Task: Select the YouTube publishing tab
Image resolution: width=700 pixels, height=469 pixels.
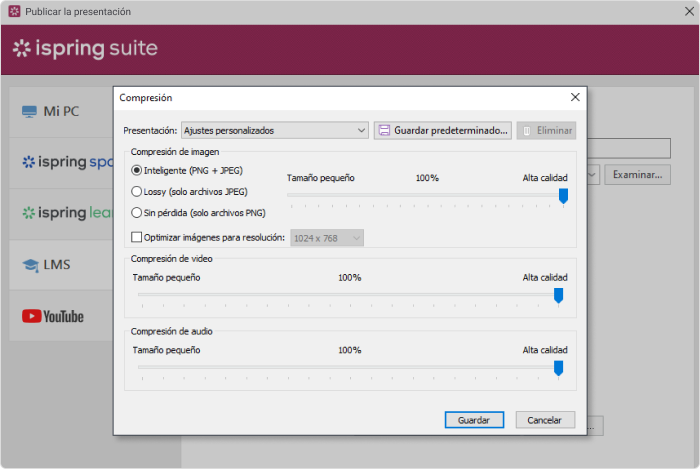Action: 61,316
